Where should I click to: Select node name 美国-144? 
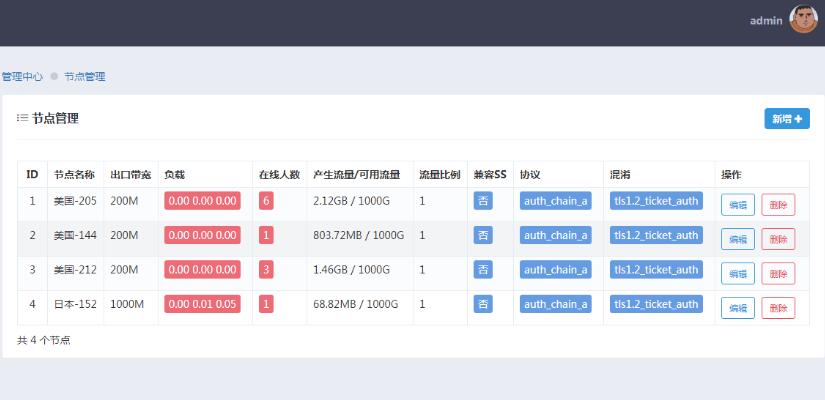point(75,235)
